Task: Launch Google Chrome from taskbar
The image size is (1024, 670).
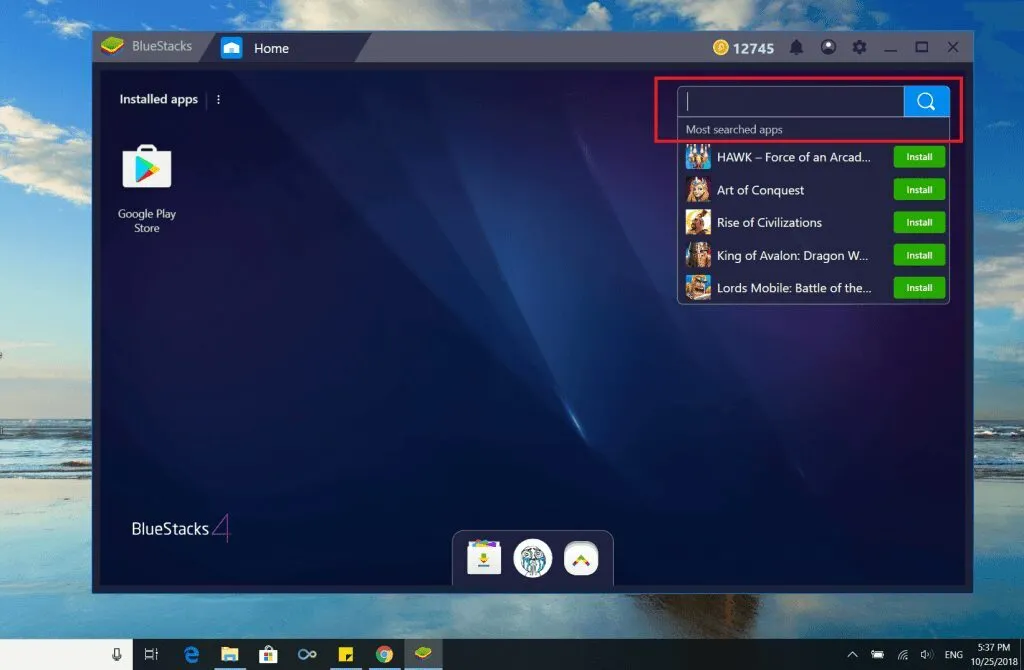Action: pyautogui.click(x=384, y=654)
